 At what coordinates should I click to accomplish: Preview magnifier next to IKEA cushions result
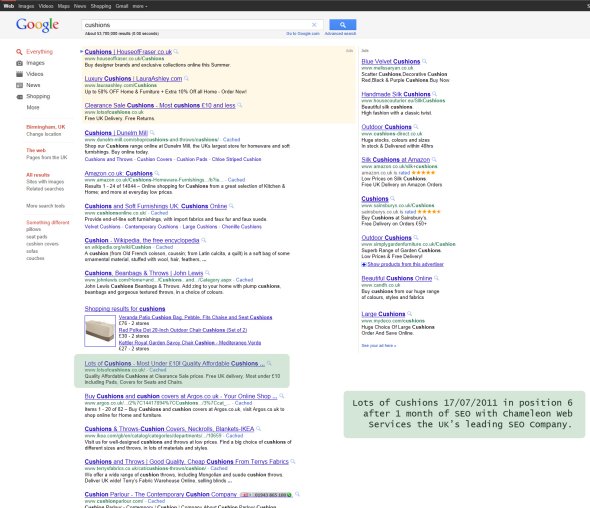pyautogui.click(x=259, y=429)
